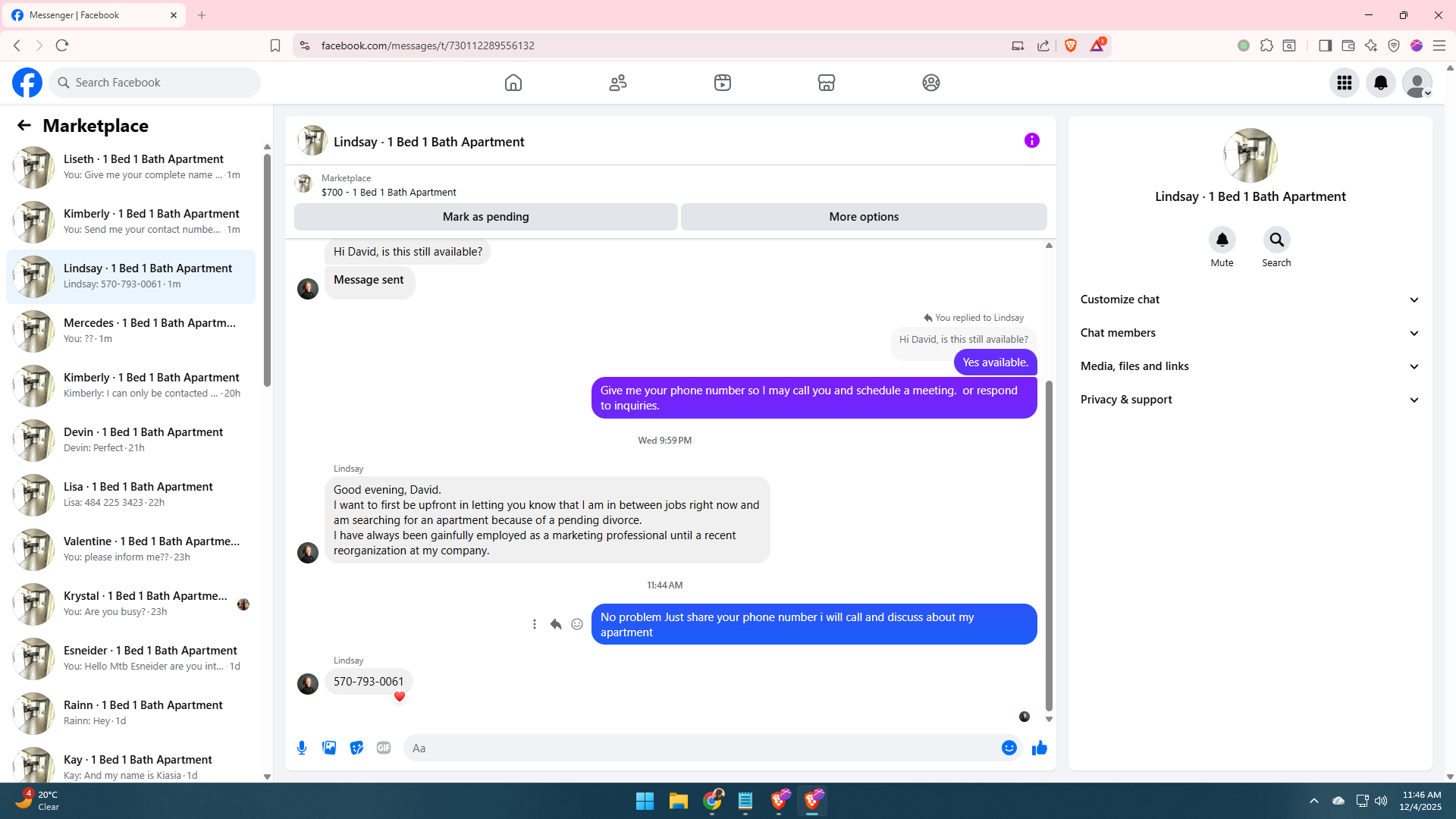
Task: Toggle the Brave browser sidebar panel
Action: click(1325, 45)
